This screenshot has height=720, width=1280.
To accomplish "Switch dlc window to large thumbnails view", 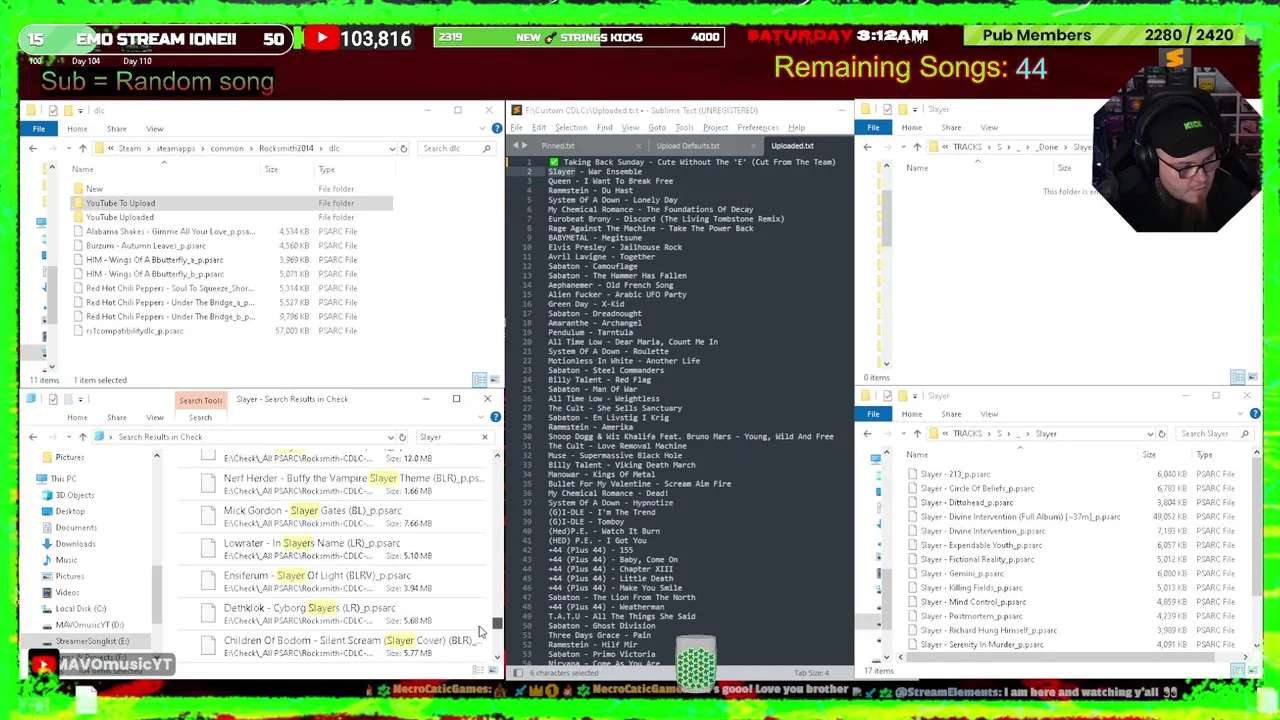I will coord(493,380).
